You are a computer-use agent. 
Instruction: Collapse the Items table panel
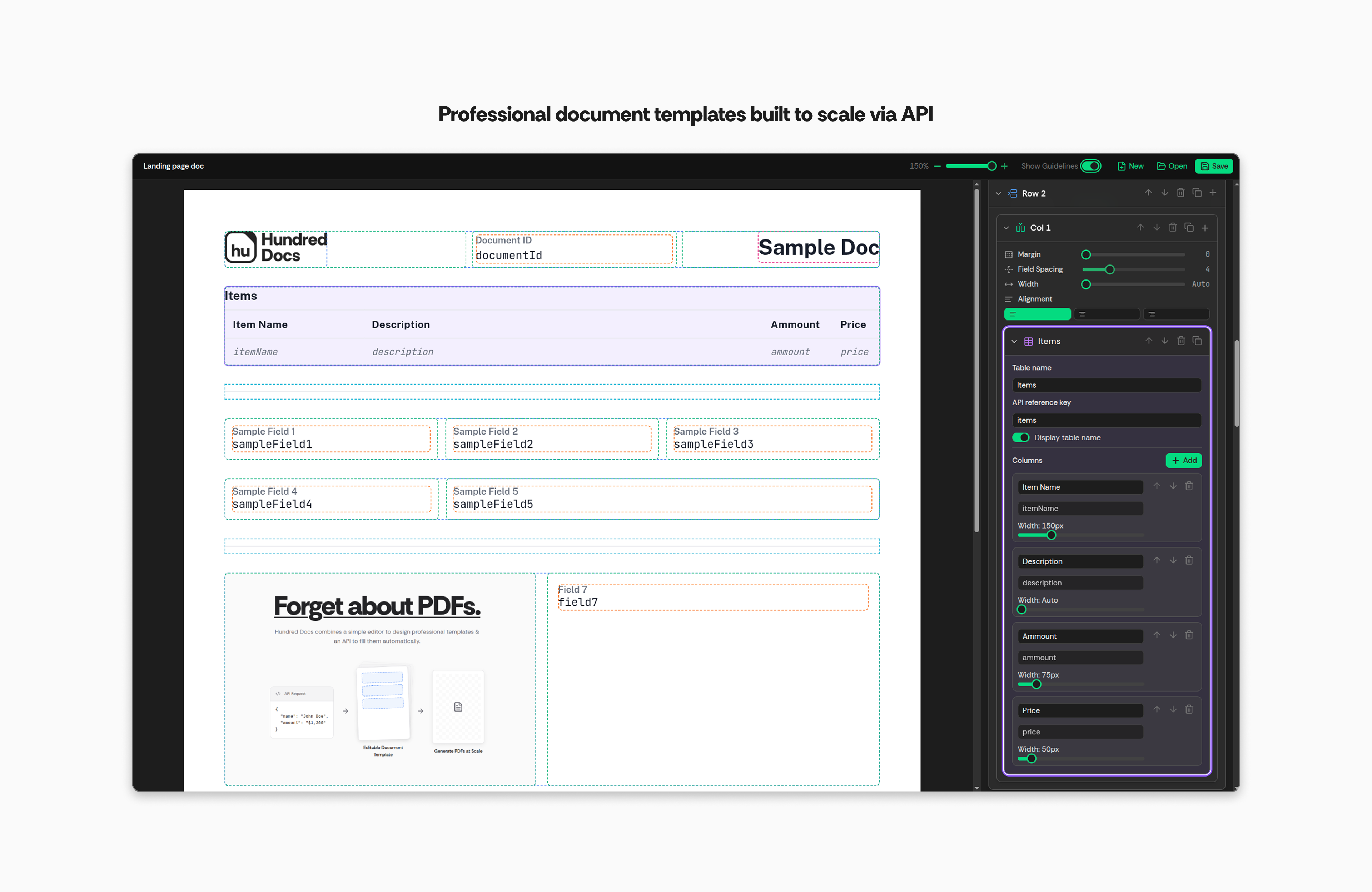click(1014, 341)
